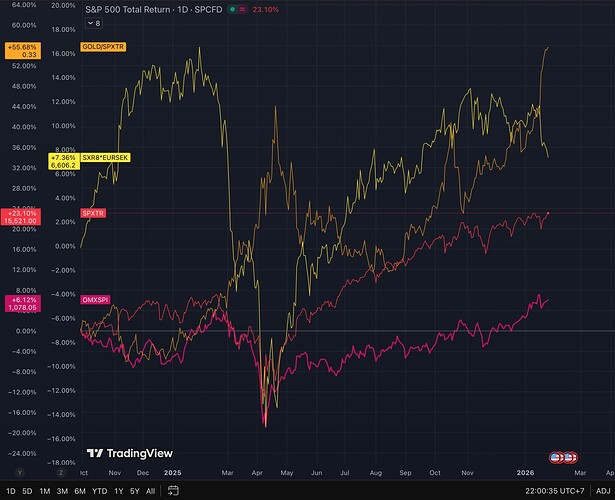Click the S&P 500 Total Return title
Viewport: 615px width, 500px height.
[128, 9]
